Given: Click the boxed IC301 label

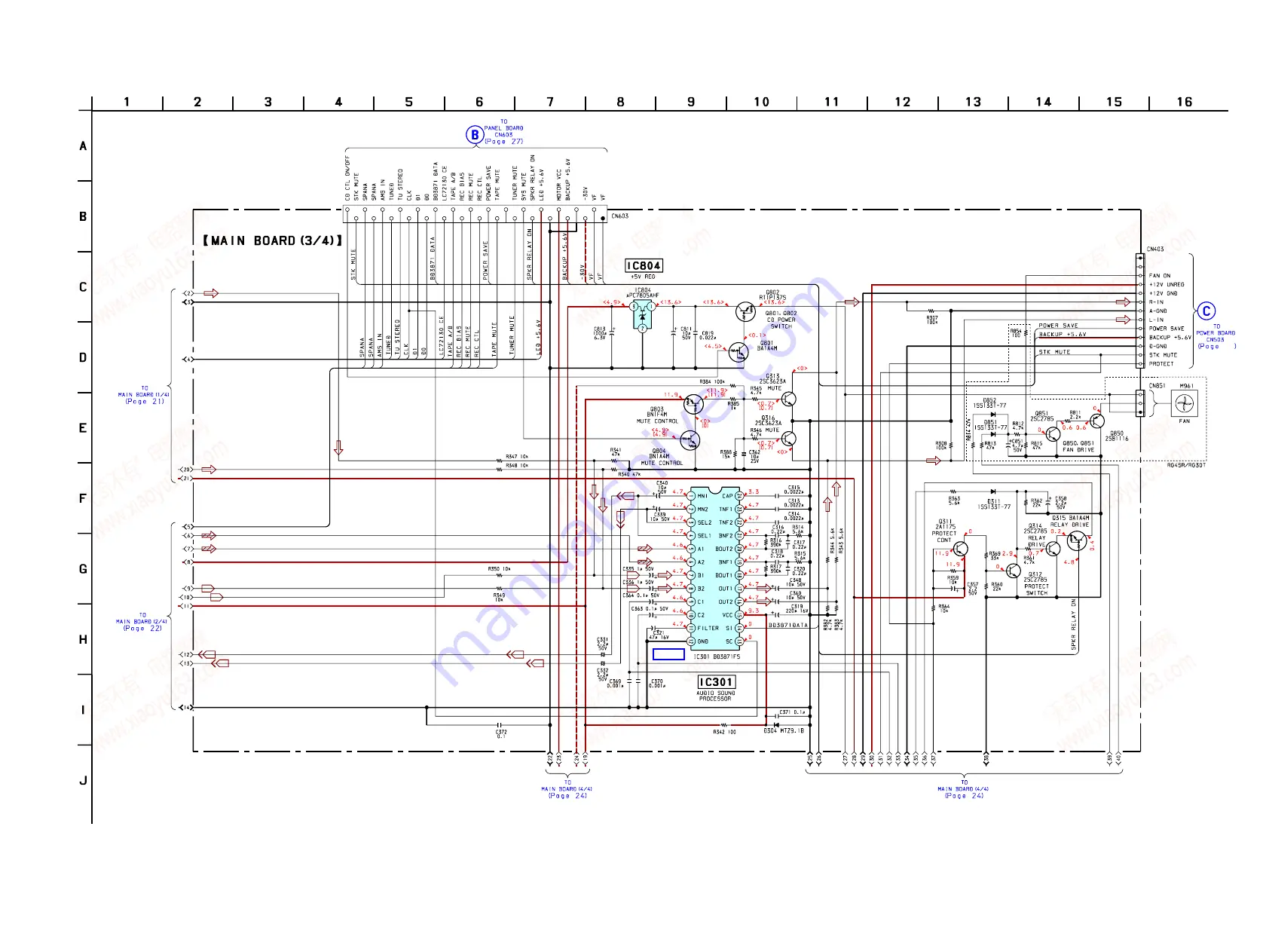Looking at the screenshot, I should (x=715, y=682).
